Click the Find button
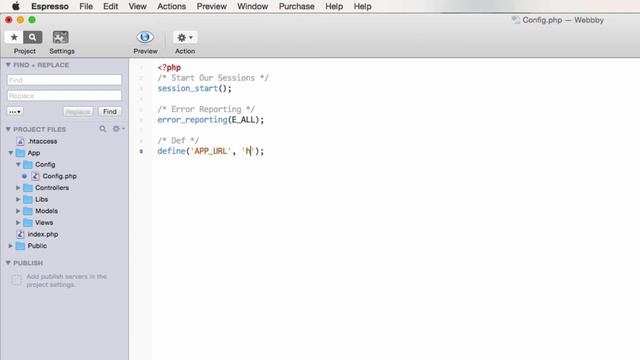This screenshot has width=640, height=360. 109,111
